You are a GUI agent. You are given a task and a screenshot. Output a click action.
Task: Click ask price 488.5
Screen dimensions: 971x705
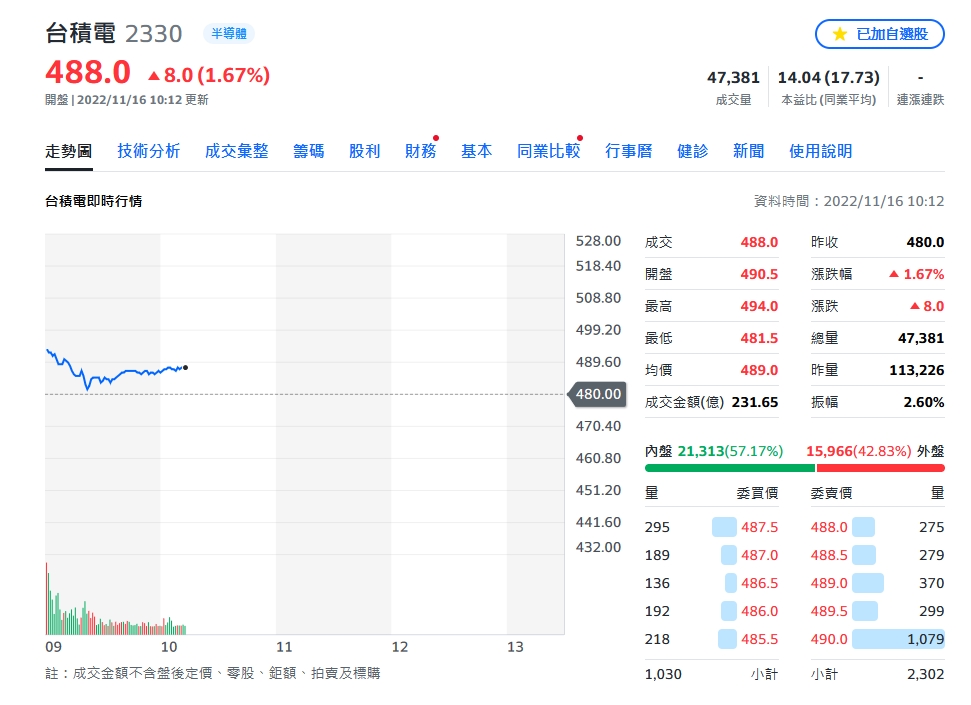[x=829, y=555]
